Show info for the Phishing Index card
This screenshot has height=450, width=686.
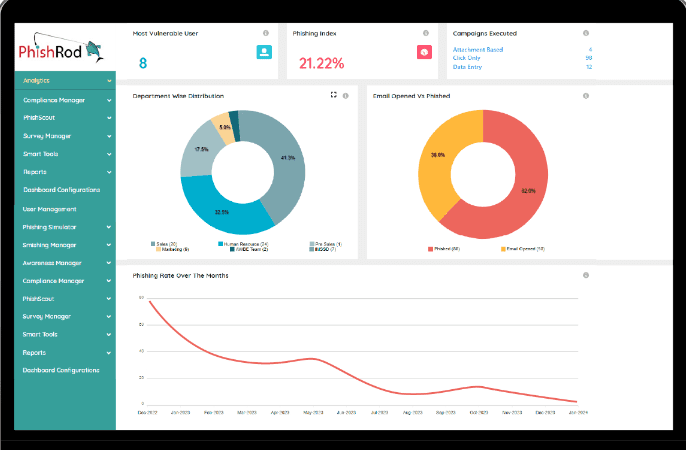pyautogui.click(x=425, y=33)
